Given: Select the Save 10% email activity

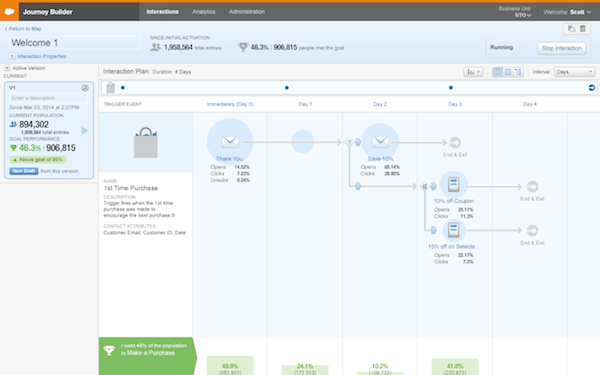Looking at the screenshot, I should pyautogui.click(x=380, y=142).
